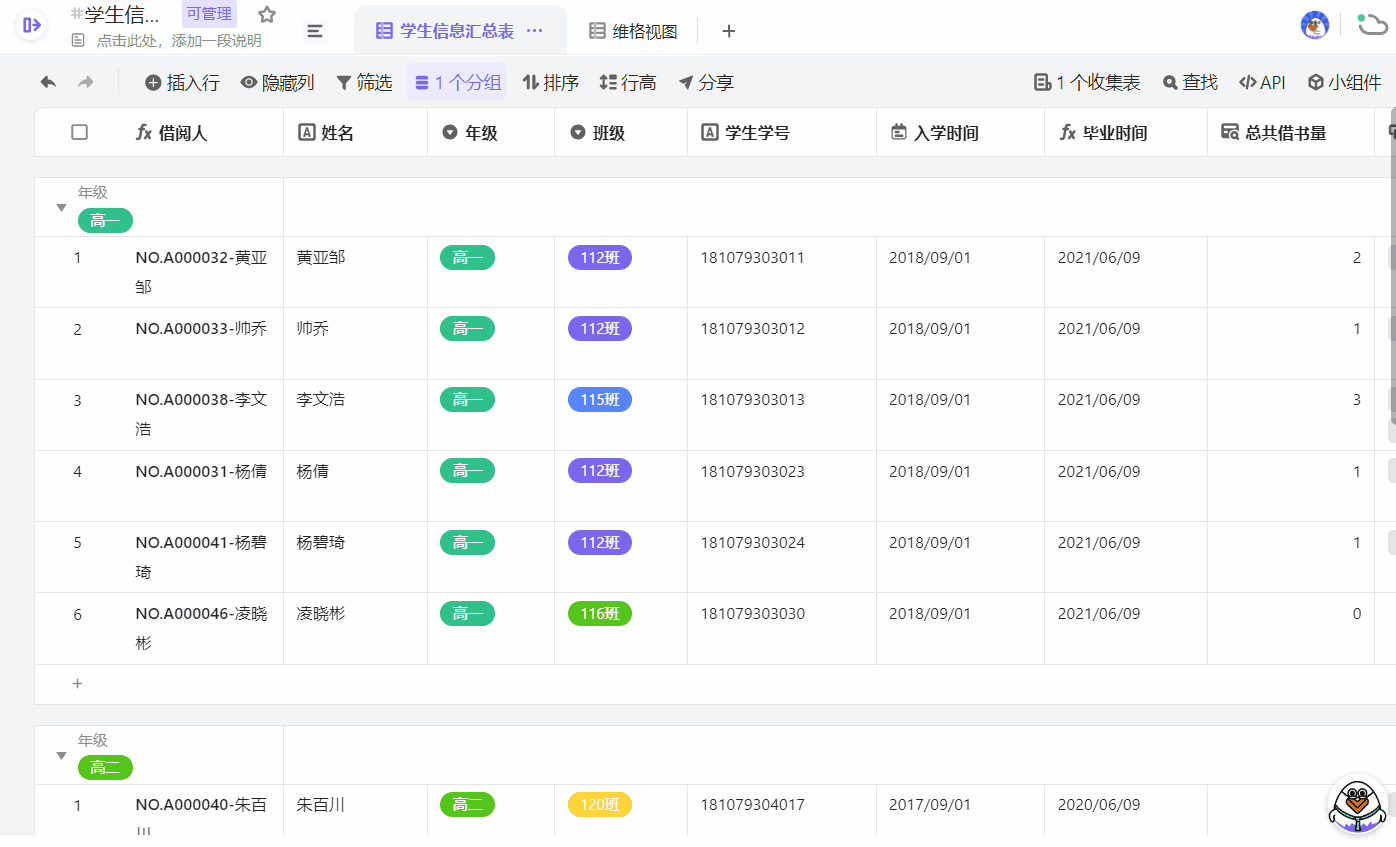Screen dimensions: 1396x847
Task: Open 学生信息汇总表 tab options menu
Action: 535,31
